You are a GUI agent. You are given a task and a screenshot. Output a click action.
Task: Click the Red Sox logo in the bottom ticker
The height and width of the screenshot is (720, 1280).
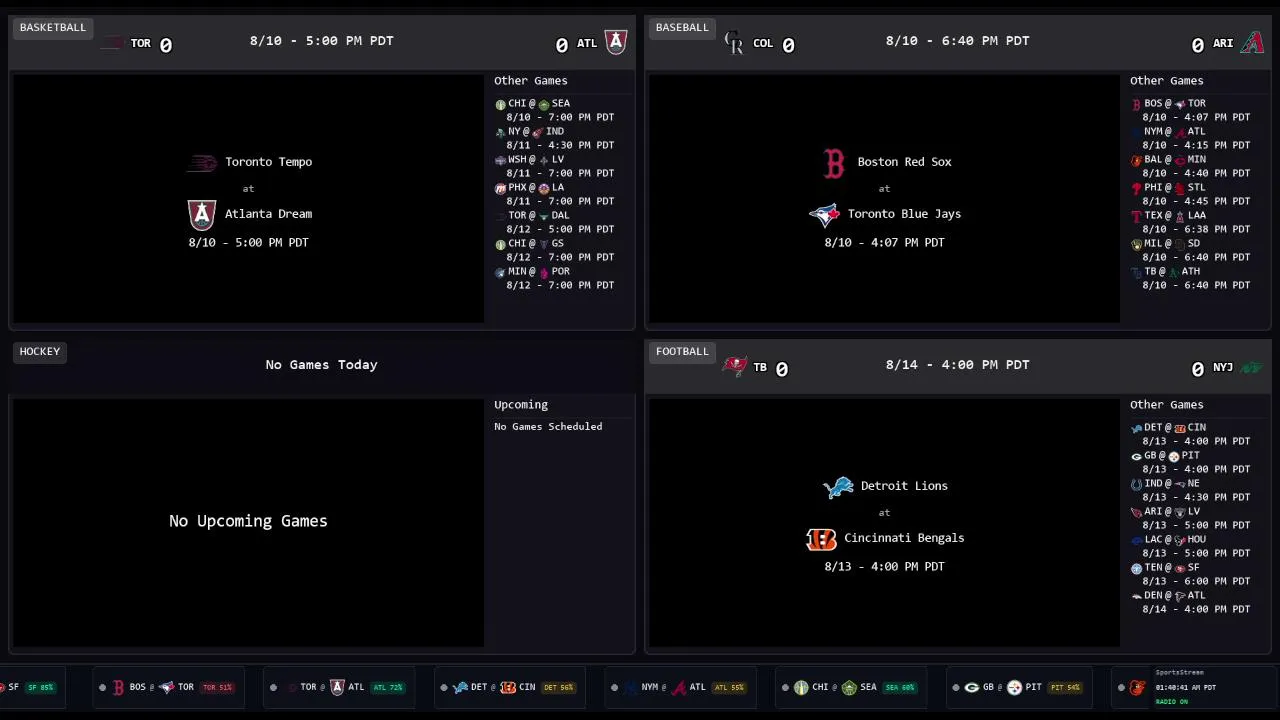click(118, 688)
